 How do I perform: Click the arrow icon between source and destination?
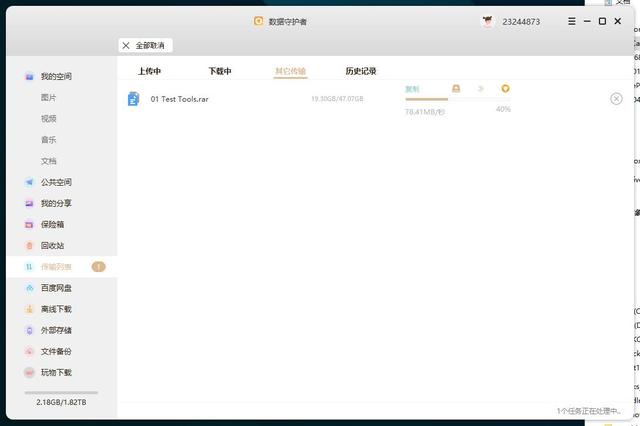tap(481, 89)
